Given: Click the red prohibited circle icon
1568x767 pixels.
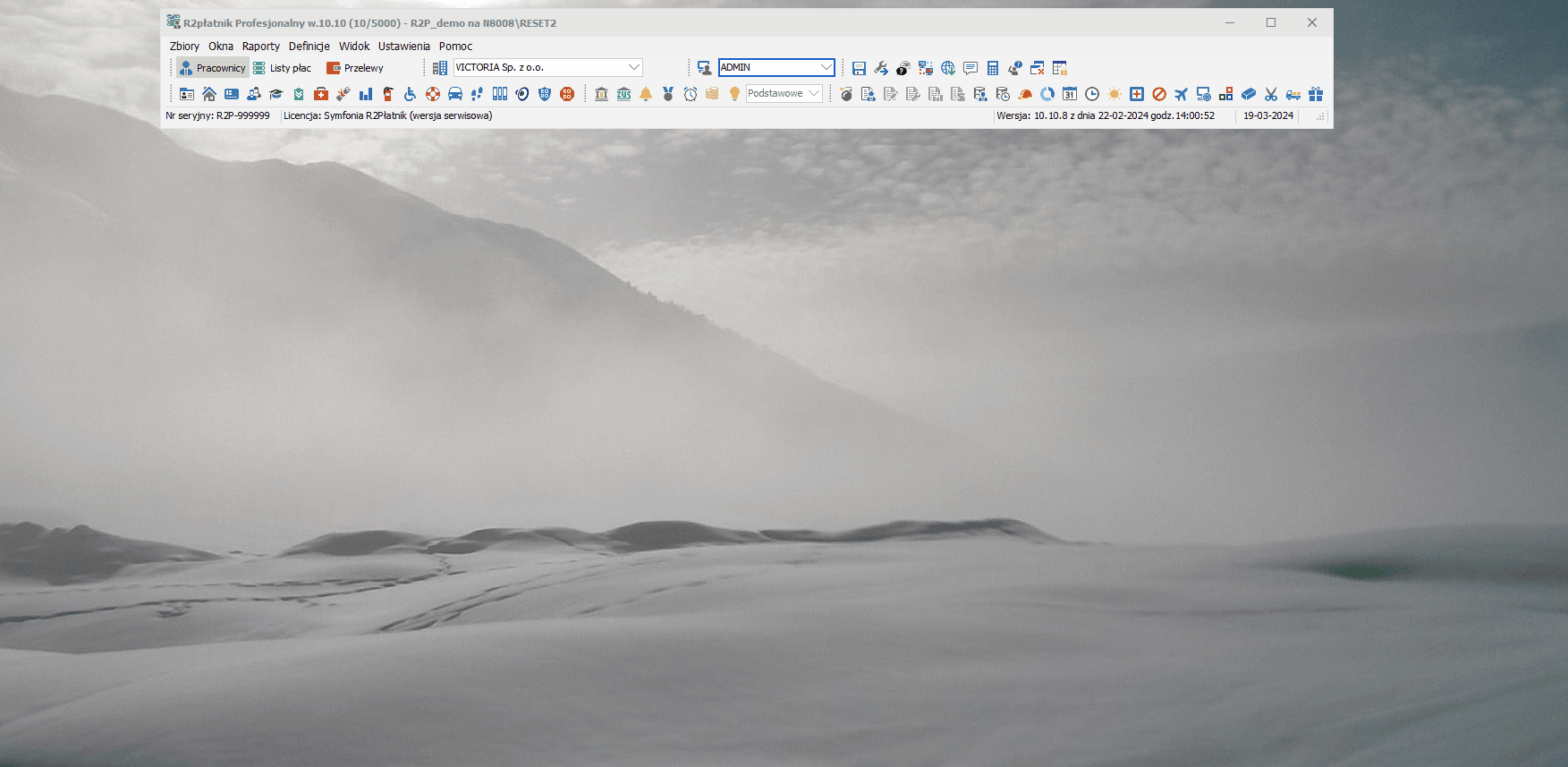Looking at the screenshot, I should 1159,94.
